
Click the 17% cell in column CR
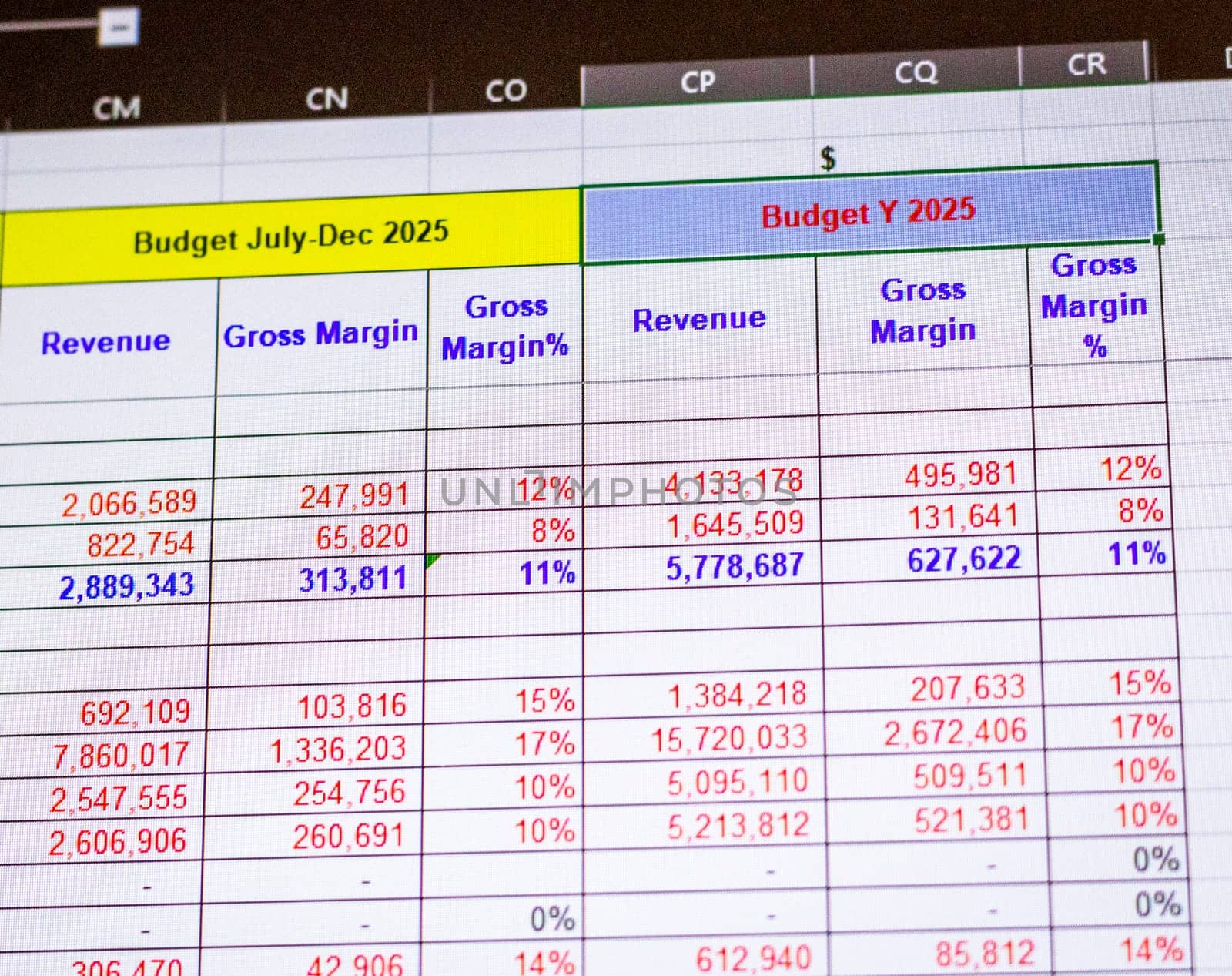[x=1113, y=727]
